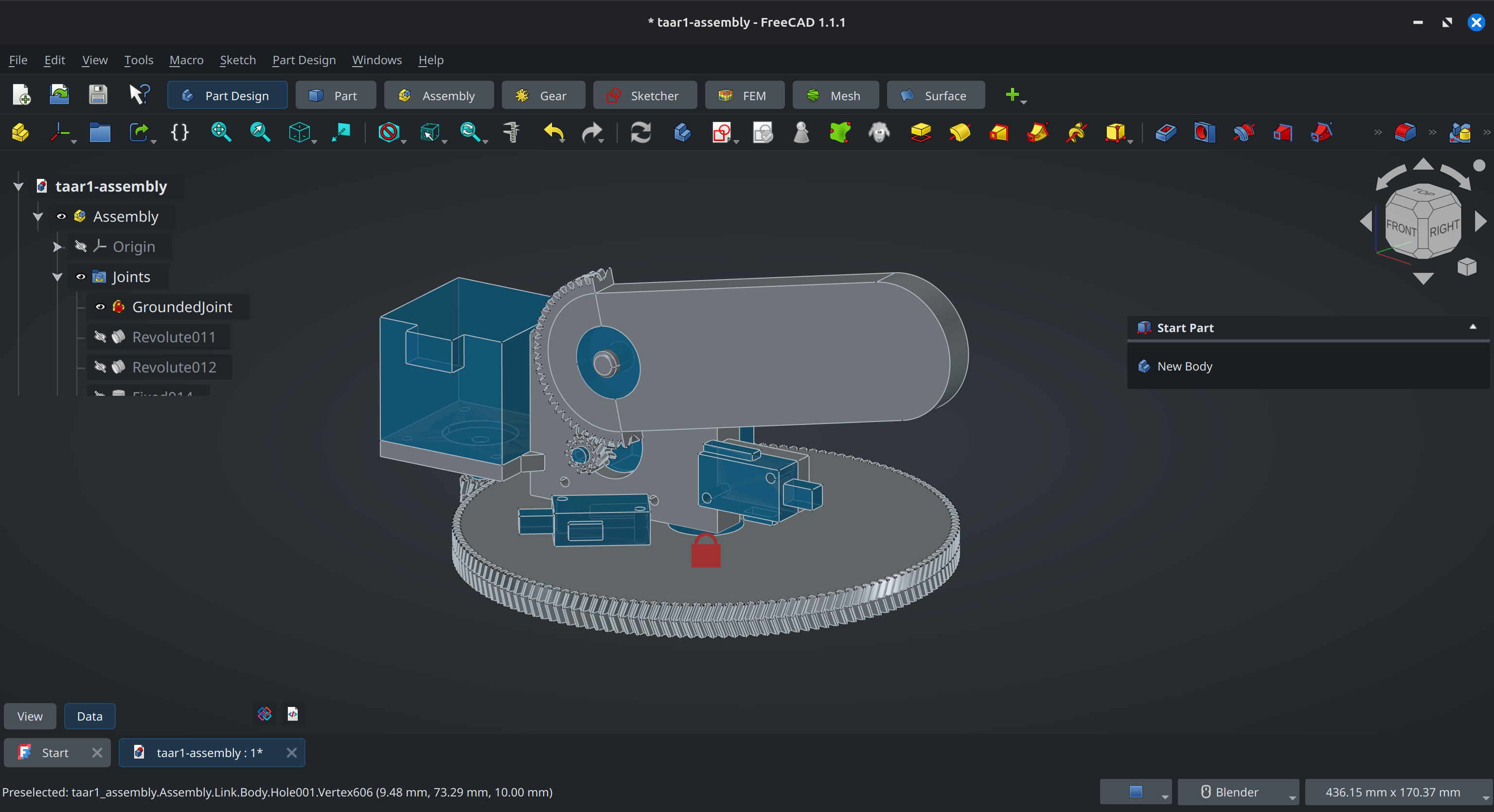Open the Data property tab

click(89, 716)
